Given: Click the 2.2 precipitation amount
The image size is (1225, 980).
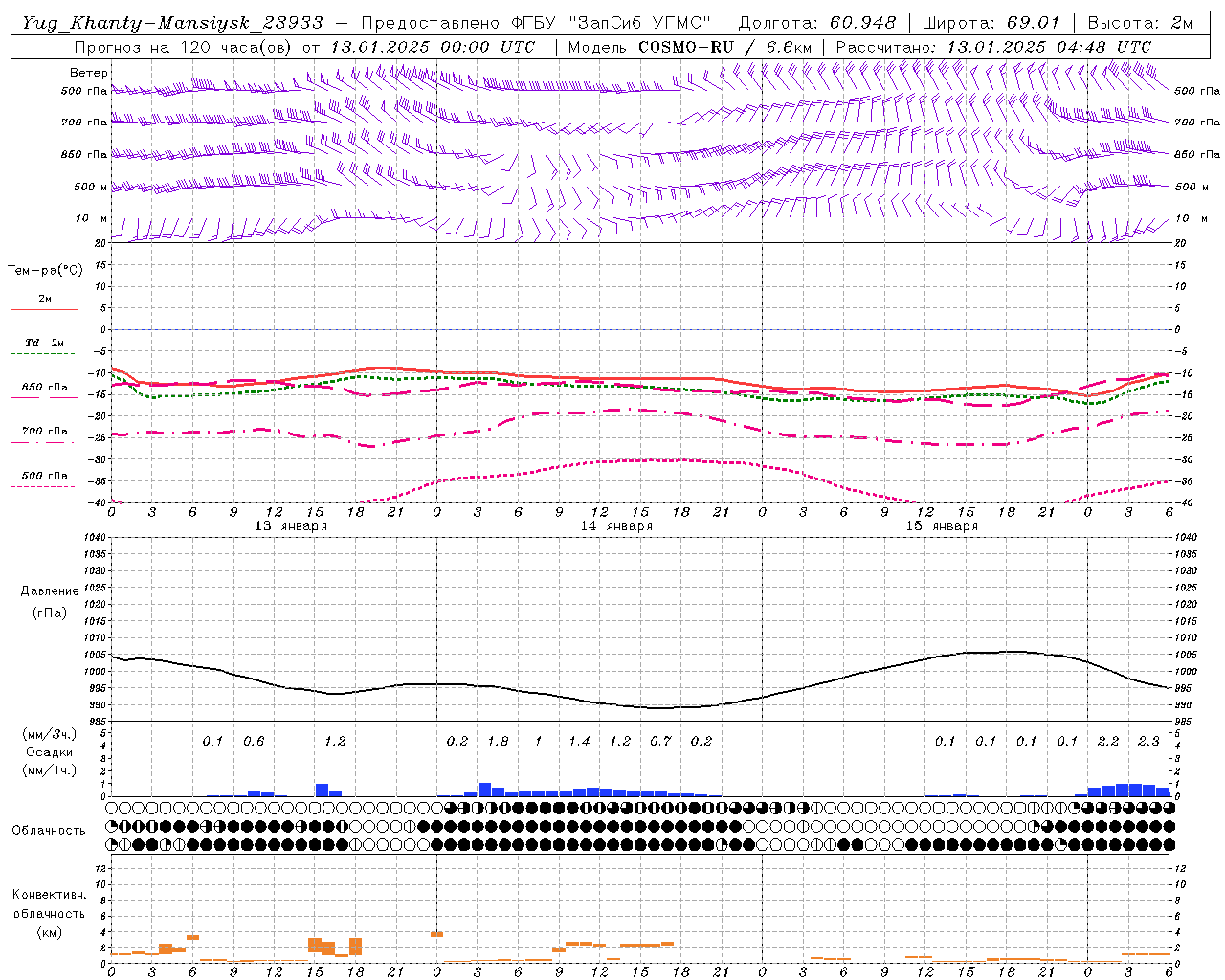Looking at the screenshot, I should tap(1108, 742).
